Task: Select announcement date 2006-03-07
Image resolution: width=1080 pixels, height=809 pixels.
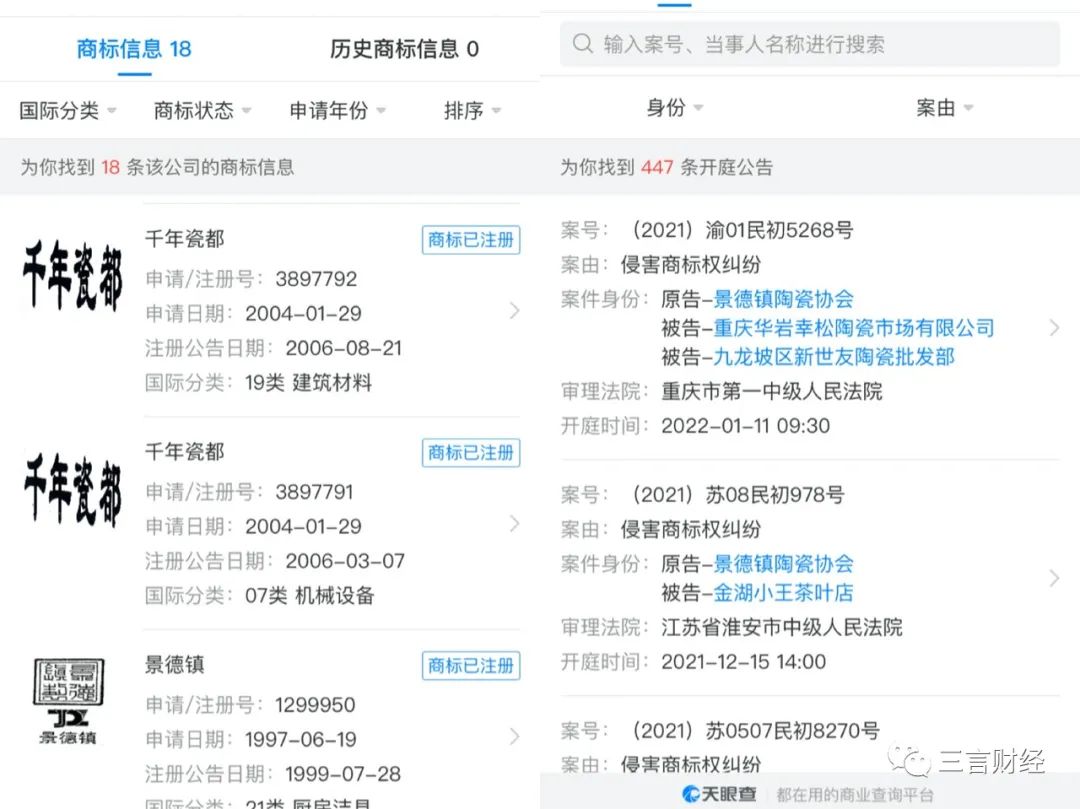Action: 345,560
